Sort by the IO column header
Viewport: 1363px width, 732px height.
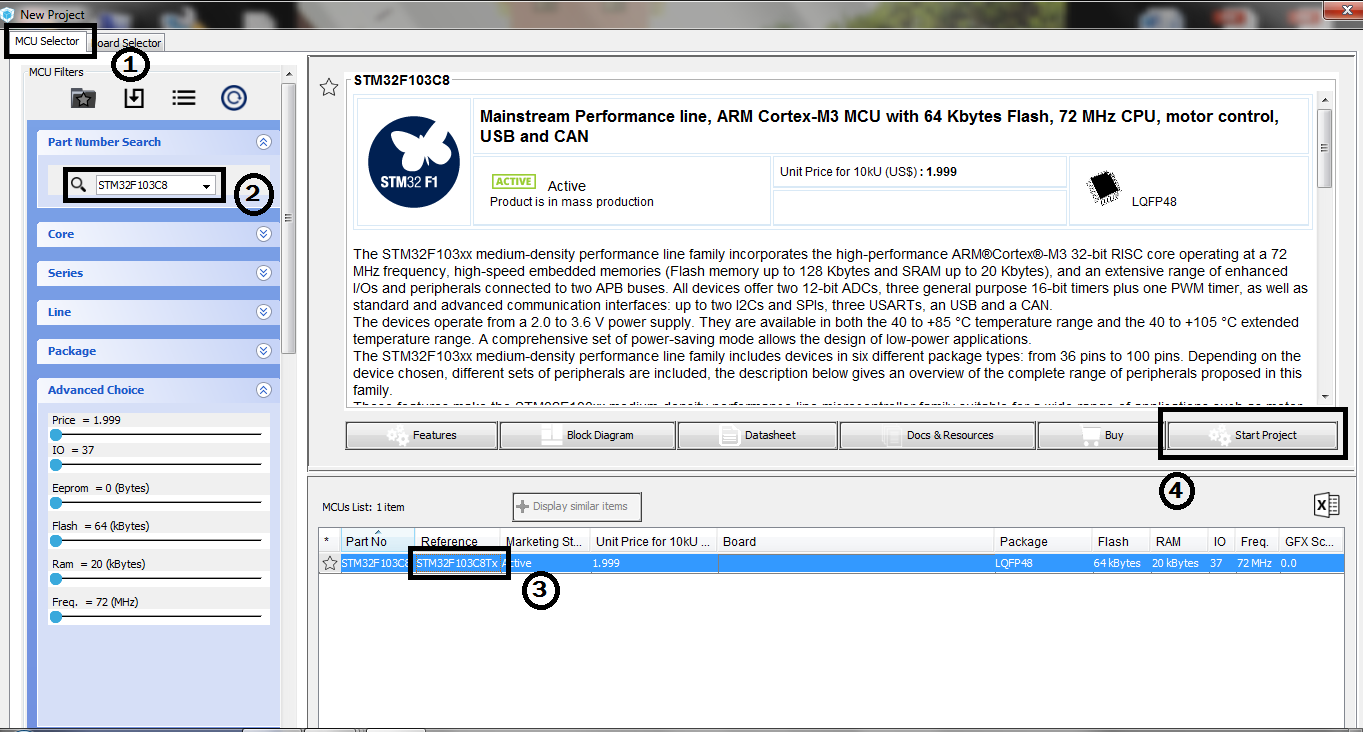1221,541
